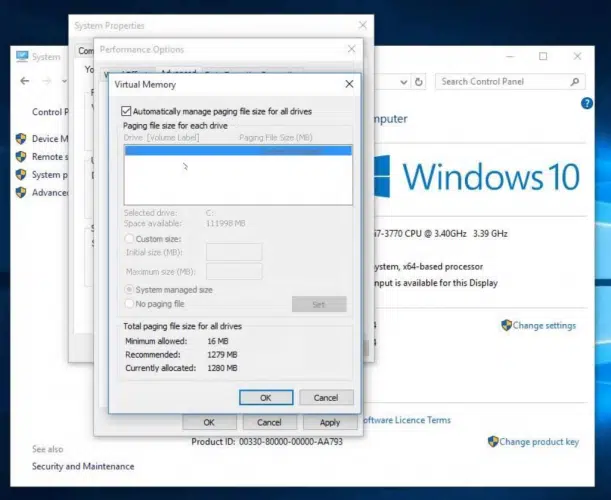This screenshot has height=500, width=611.
Task: Click the Product ID number text
Action: 291,442
